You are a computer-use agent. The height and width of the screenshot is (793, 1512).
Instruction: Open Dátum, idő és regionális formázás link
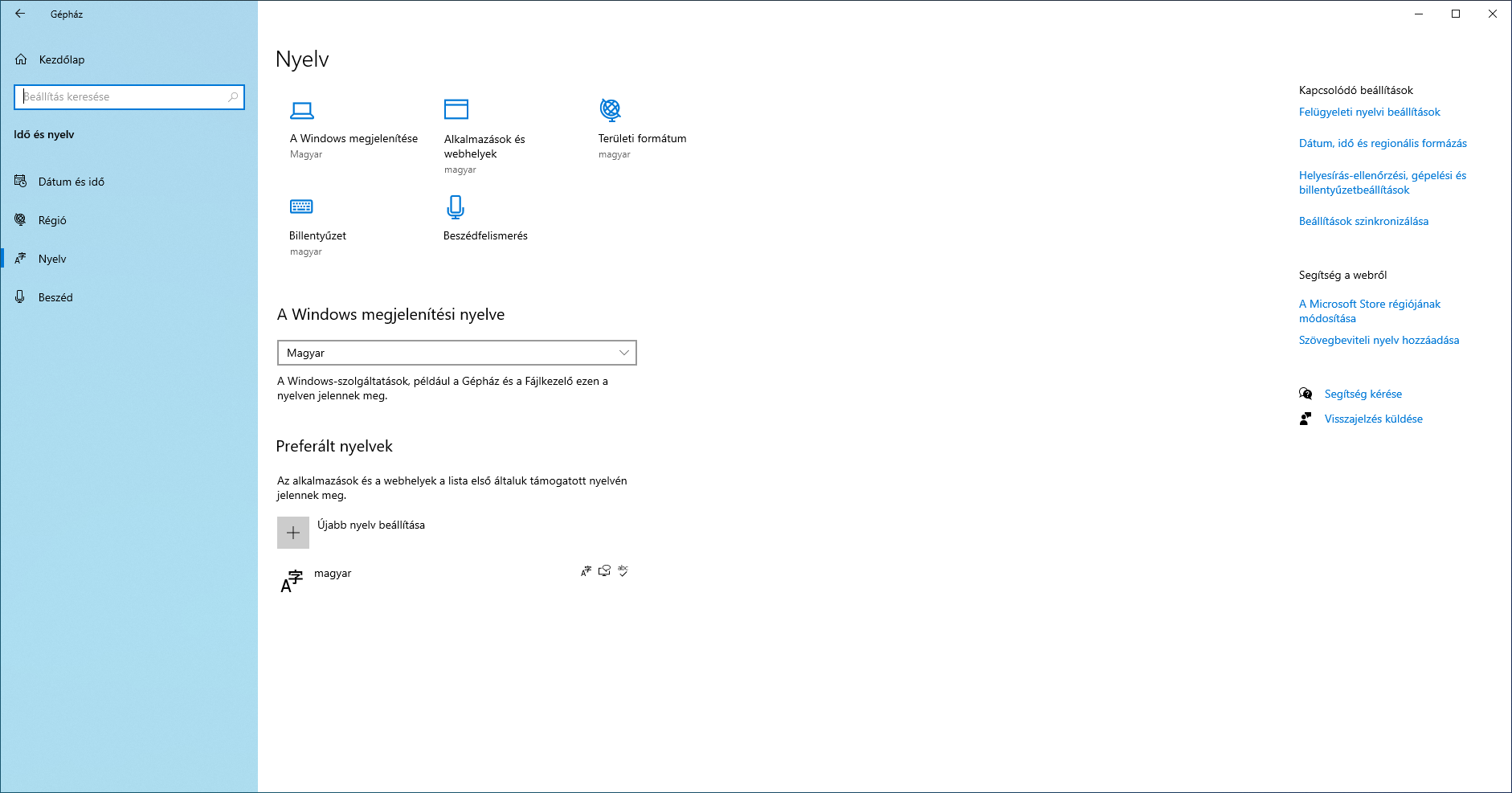(1382, 143)
